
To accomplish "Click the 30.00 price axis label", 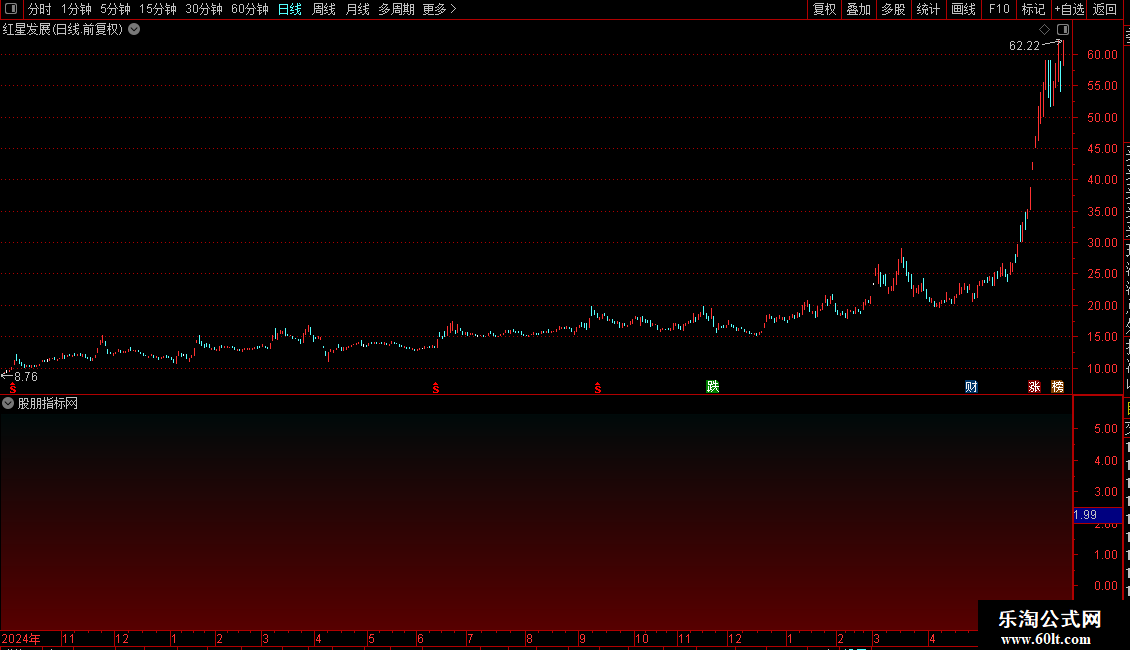I will pos(1102,243).
